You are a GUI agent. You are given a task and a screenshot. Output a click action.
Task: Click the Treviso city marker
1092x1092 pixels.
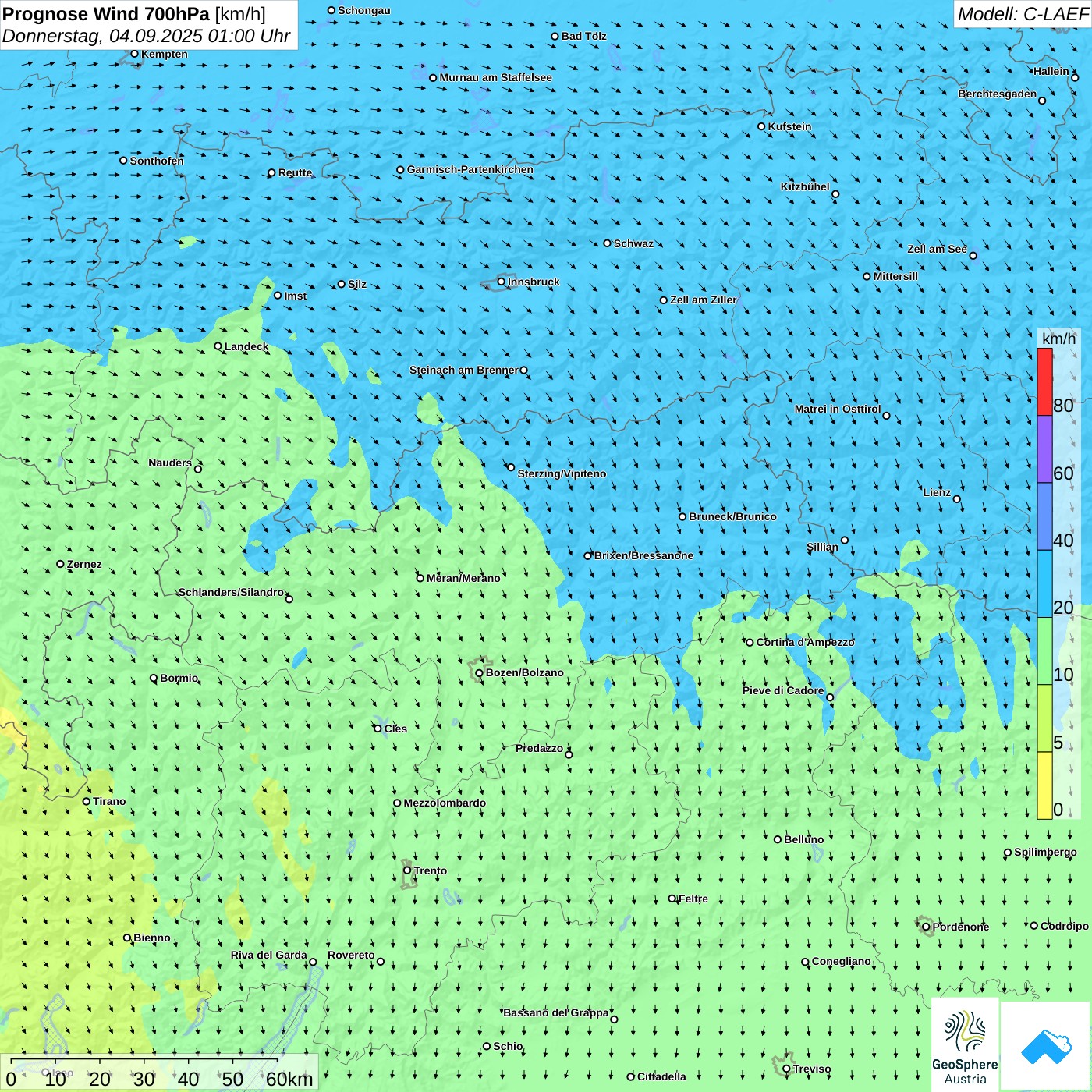(786, 1069)
